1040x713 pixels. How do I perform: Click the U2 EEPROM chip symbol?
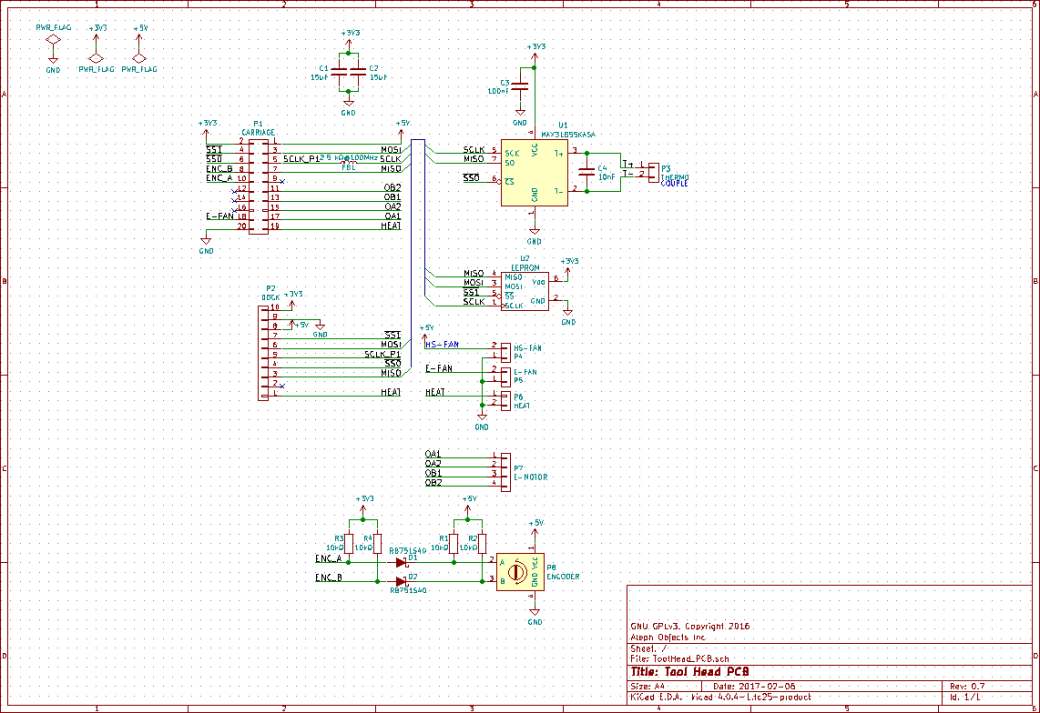pos(525,290)
